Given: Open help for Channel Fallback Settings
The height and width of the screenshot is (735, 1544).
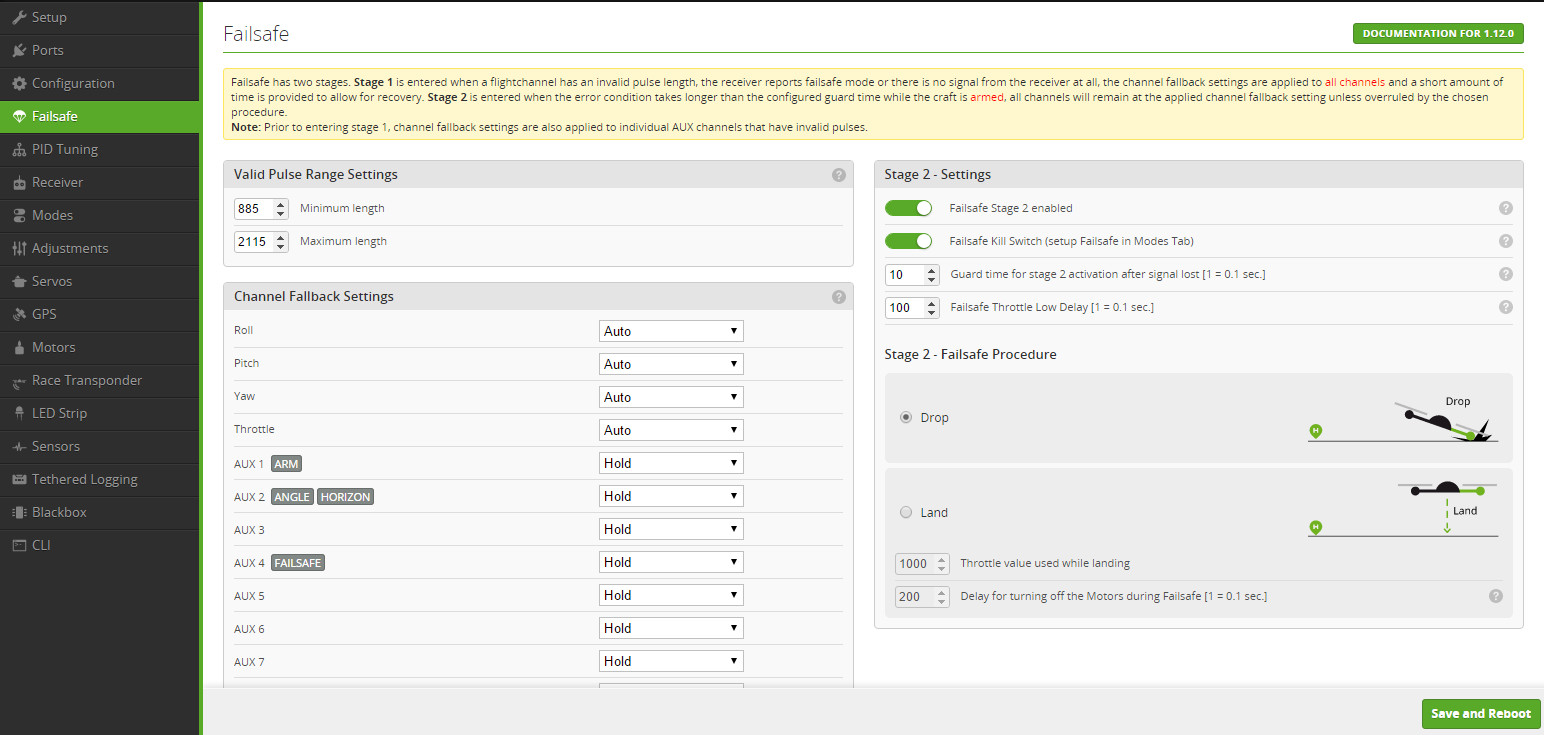Looking at the screenshot, I should [838, 296].
